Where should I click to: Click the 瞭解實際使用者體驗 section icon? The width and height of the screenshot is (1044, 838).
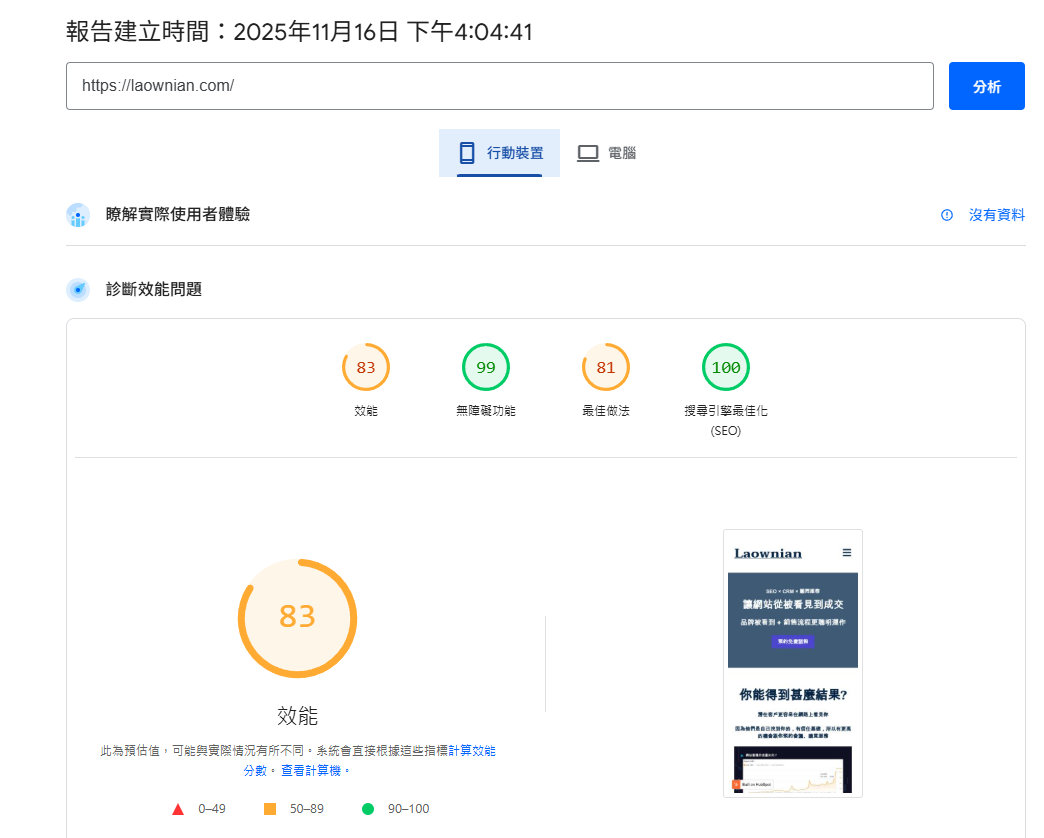pyautogui.click(x=78, y=214)
